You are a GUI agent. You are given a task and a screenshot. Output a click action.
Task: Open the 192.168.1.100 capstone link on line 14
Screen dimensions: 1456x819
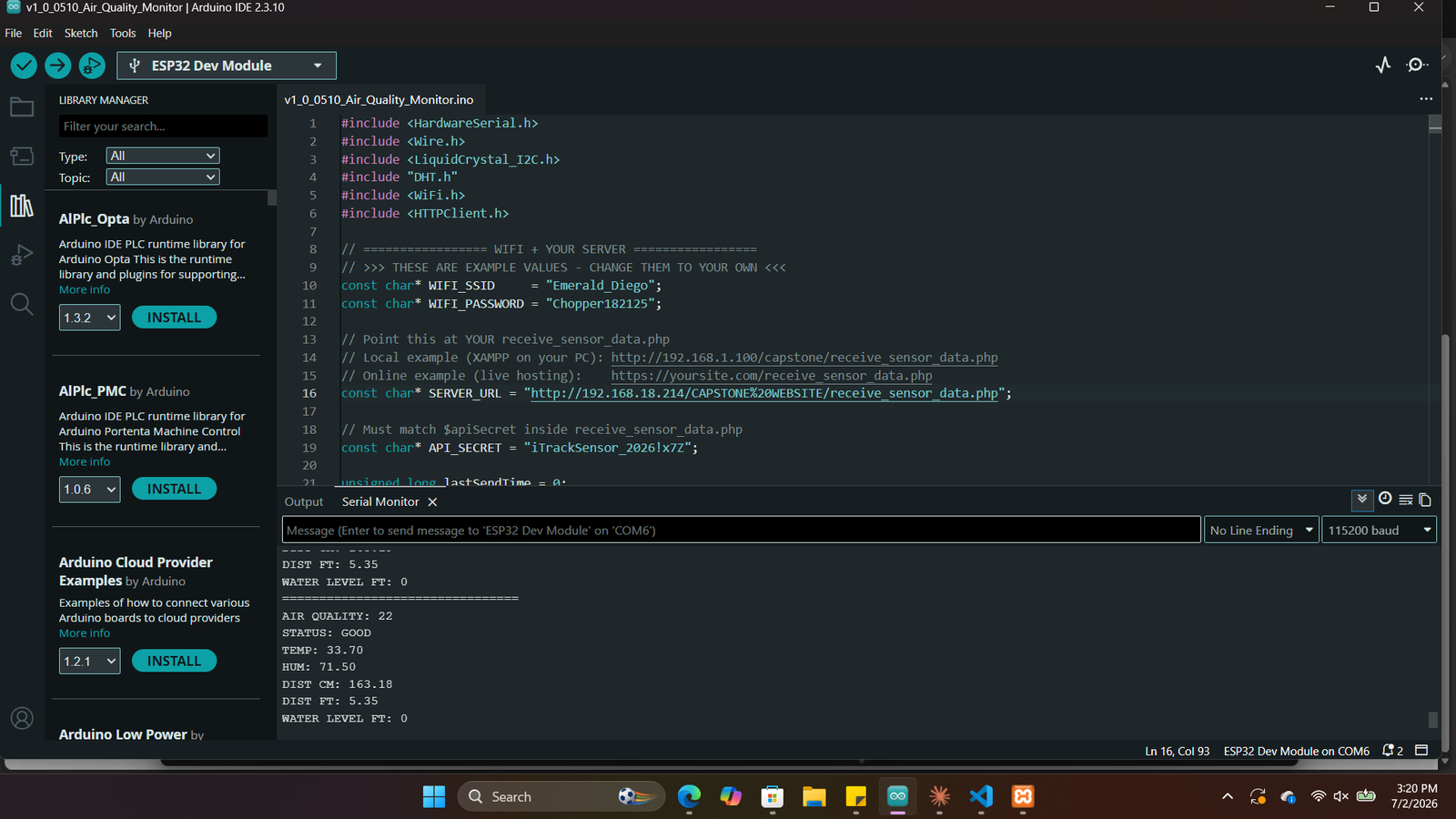[x=804, y=358]
